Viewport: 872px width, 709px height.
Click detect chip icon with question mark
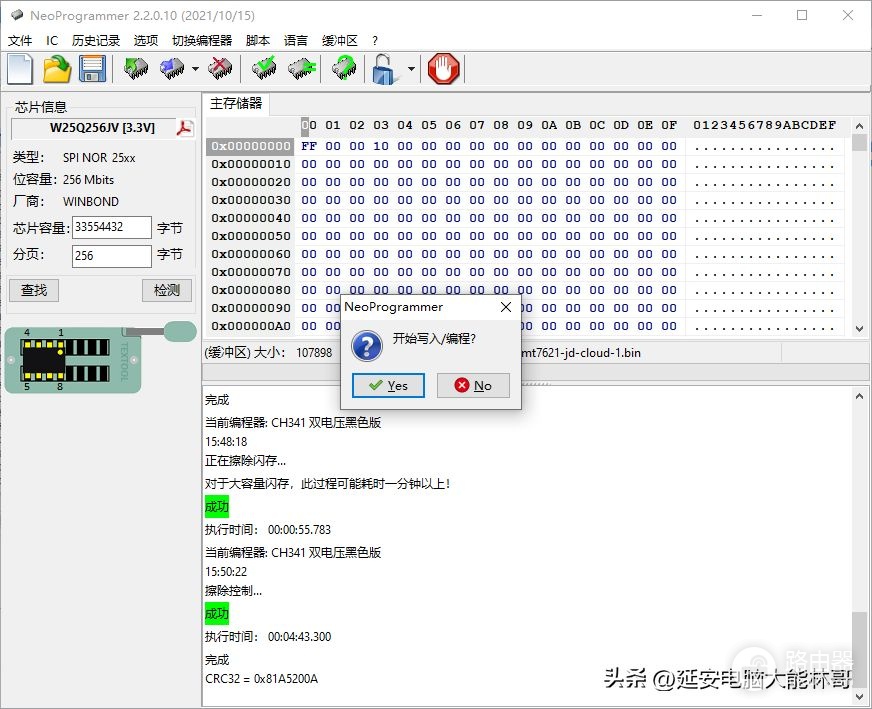[x=344, y=69]
